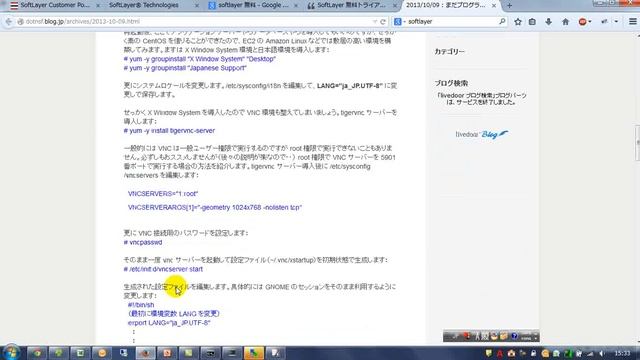640x360 pixels.
Task: Click the orange highlighted taskbar application
Action: pyautogui.click(x=253, y=353)
